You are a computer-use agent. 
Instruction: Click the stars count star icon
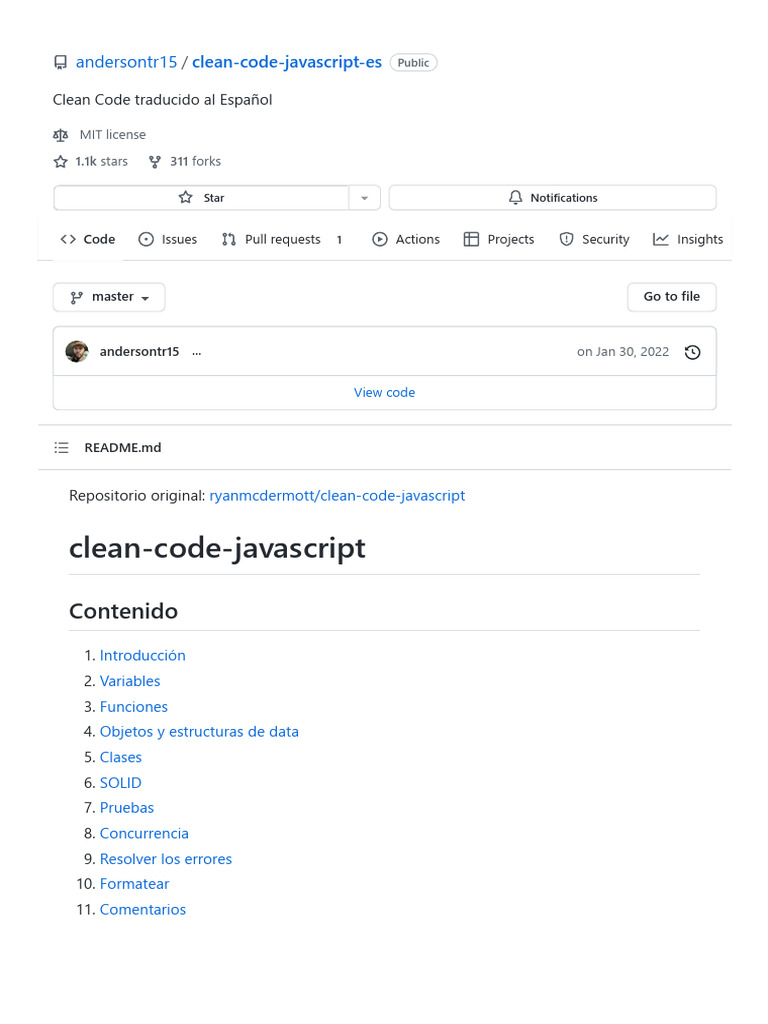pos(61,161)
